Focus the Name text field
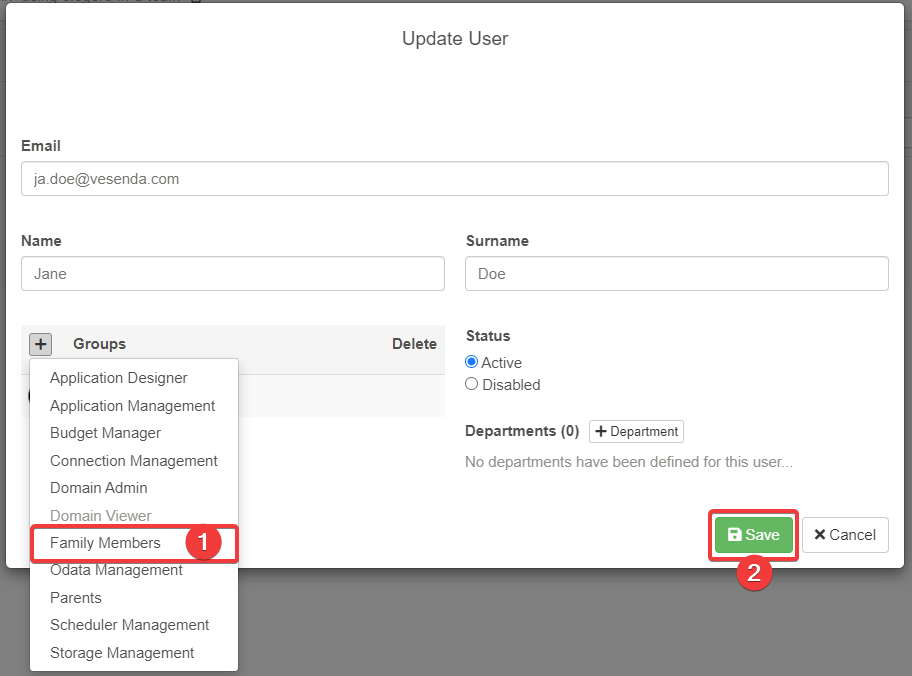This screenshot has width=912, height=676. click(232, 273)
